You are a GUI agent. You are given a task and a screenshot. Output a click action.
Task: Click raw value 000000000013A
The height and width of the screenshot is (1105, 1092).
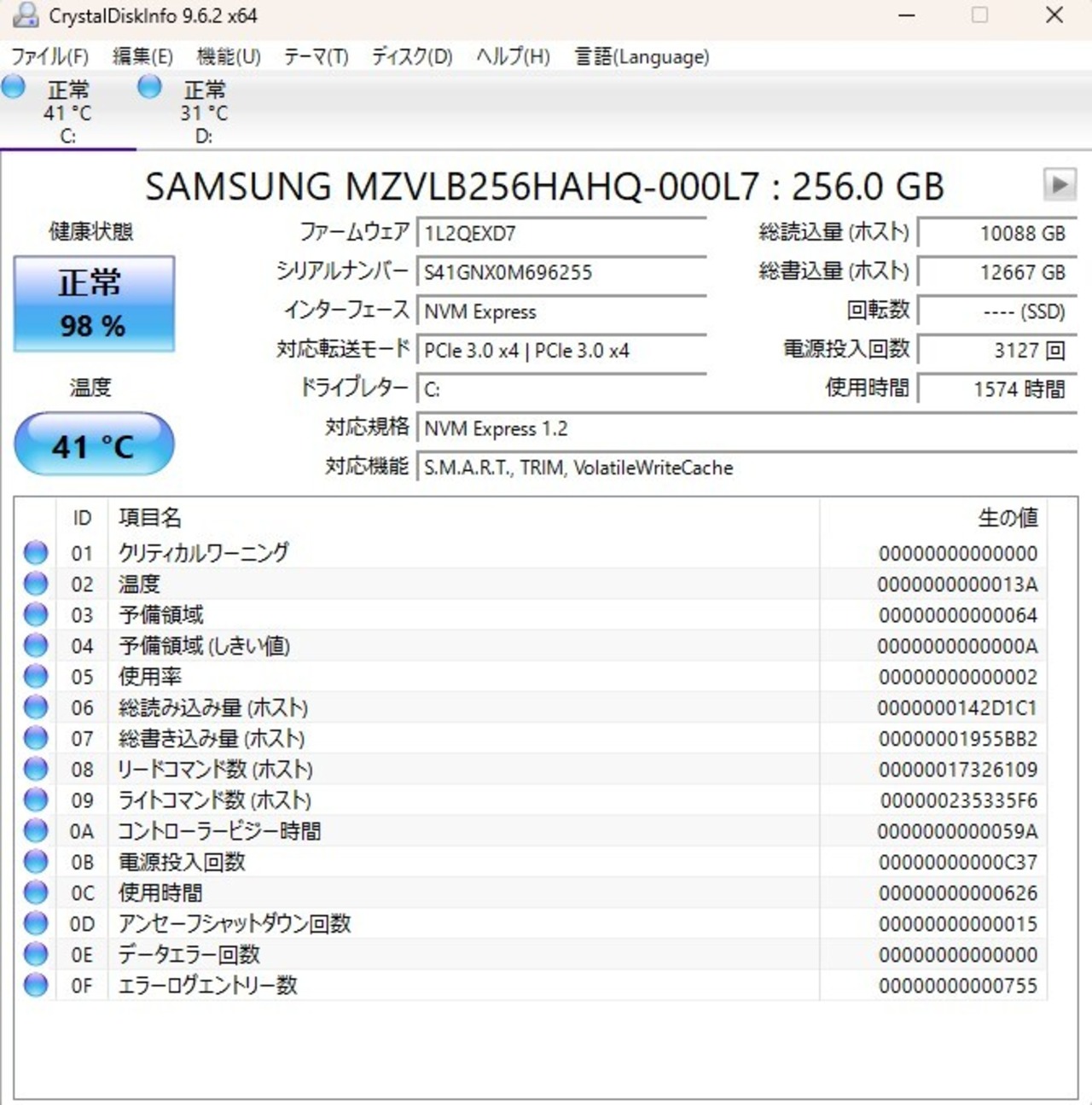pyautogui.click(x=957, y=584)
